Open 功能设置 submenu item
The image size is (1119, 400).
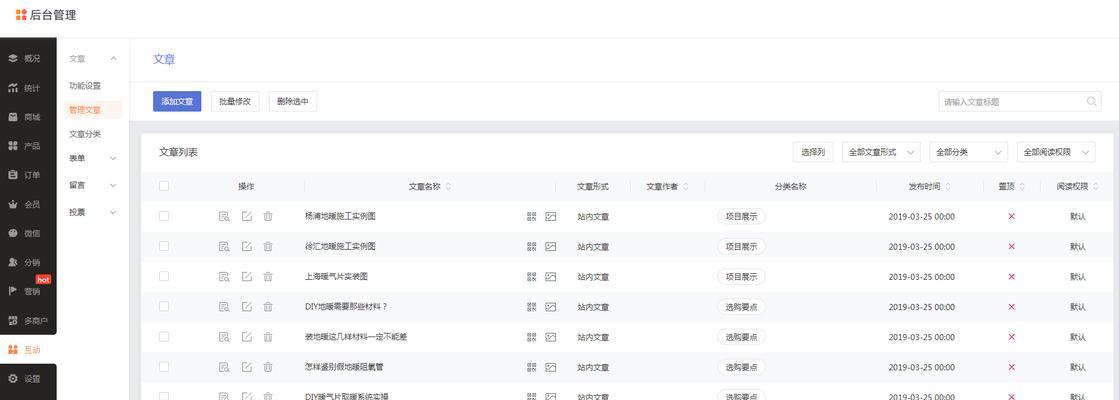(x=85, y=86)
